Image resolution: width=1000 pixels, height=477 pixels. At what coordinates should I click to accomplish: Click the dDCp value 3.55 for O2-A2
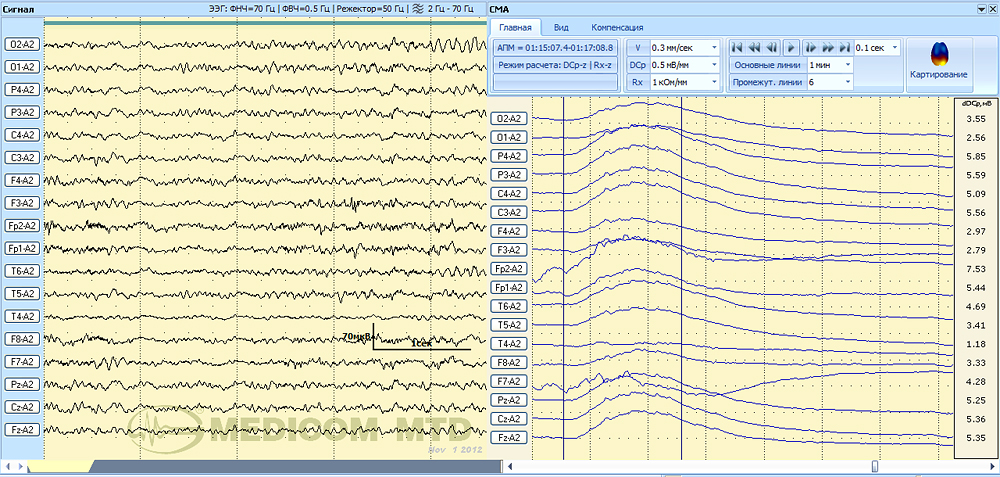tap(976, 119)
